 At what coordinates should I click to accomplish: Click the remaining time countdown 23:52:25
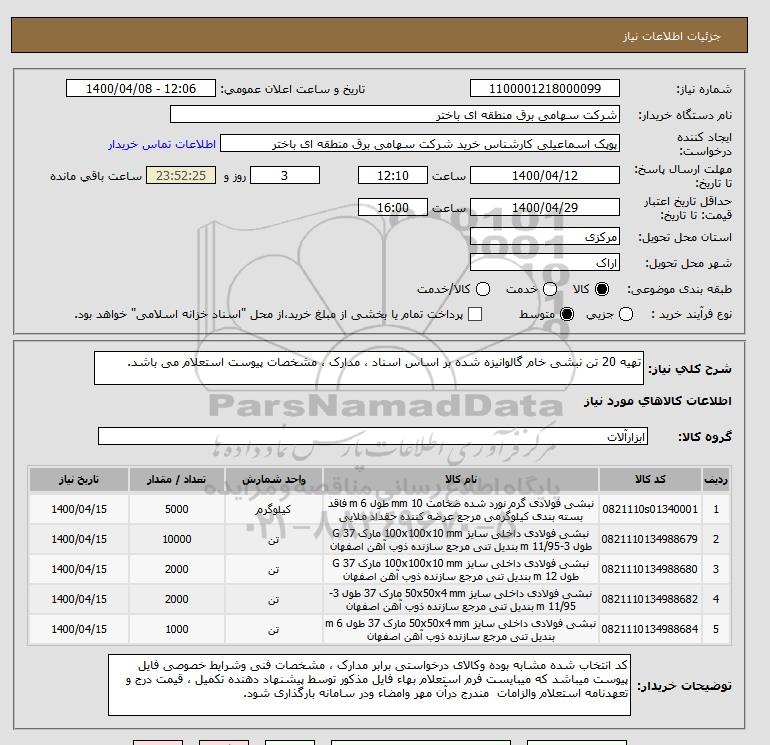point(181,175)
